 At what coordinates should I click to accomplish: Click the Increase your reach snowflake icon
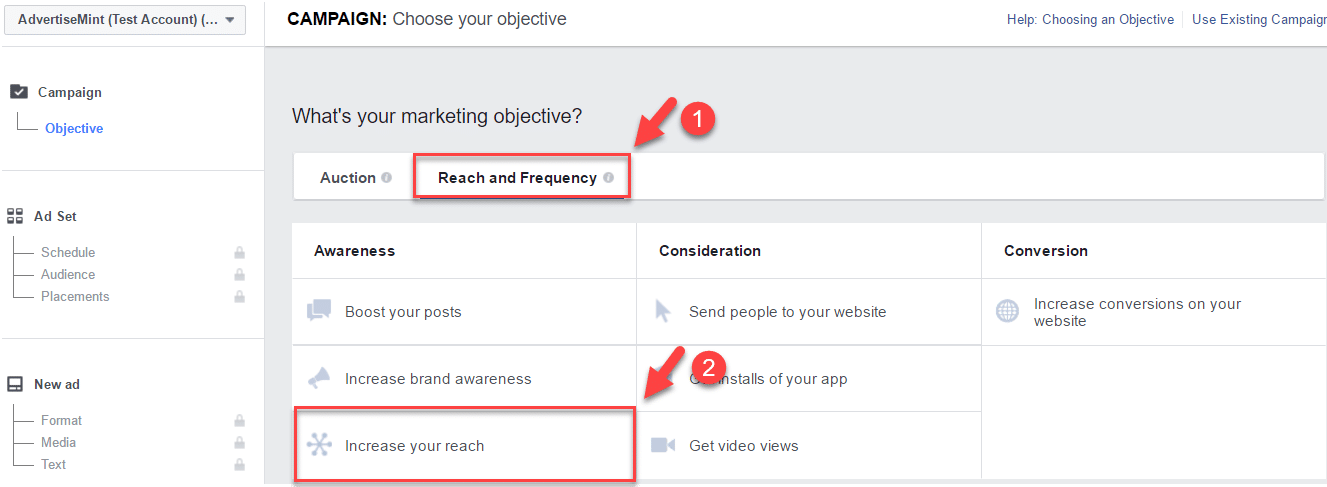tap(319, 445)
